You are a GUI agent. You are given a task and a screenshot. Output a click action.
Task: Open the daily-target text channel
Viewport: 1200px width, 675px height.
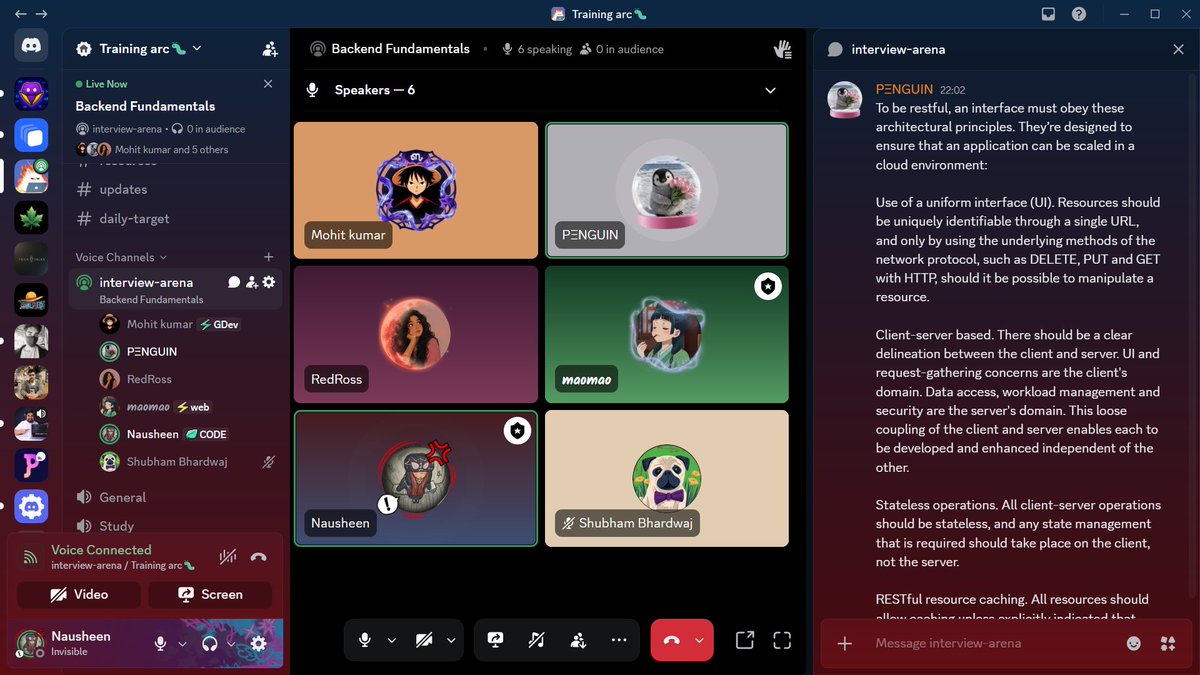point(175,218)
